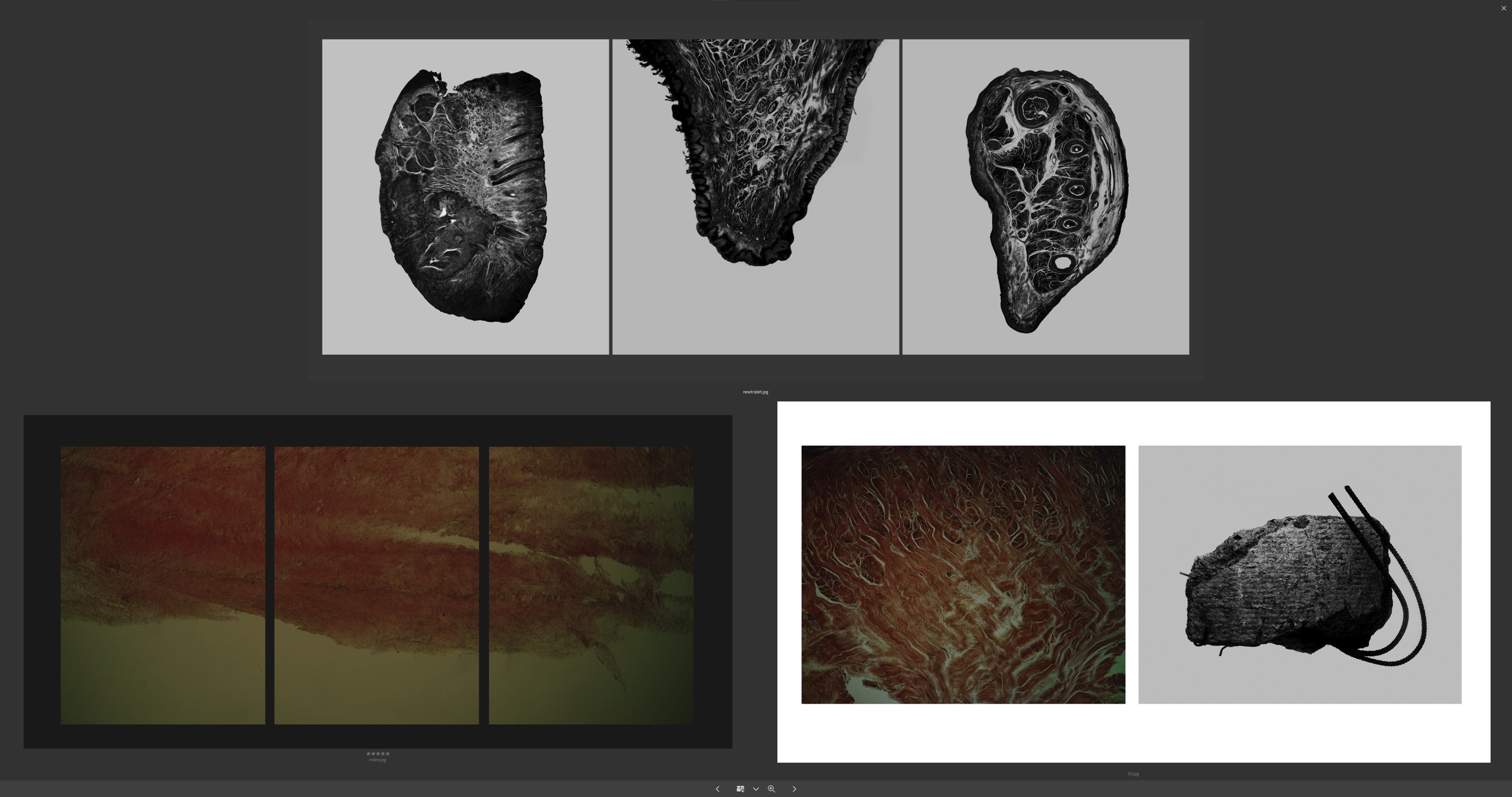The image size is (1512, 797).
Task: Close the image viewer with X
Action: tap(1503, 8)
